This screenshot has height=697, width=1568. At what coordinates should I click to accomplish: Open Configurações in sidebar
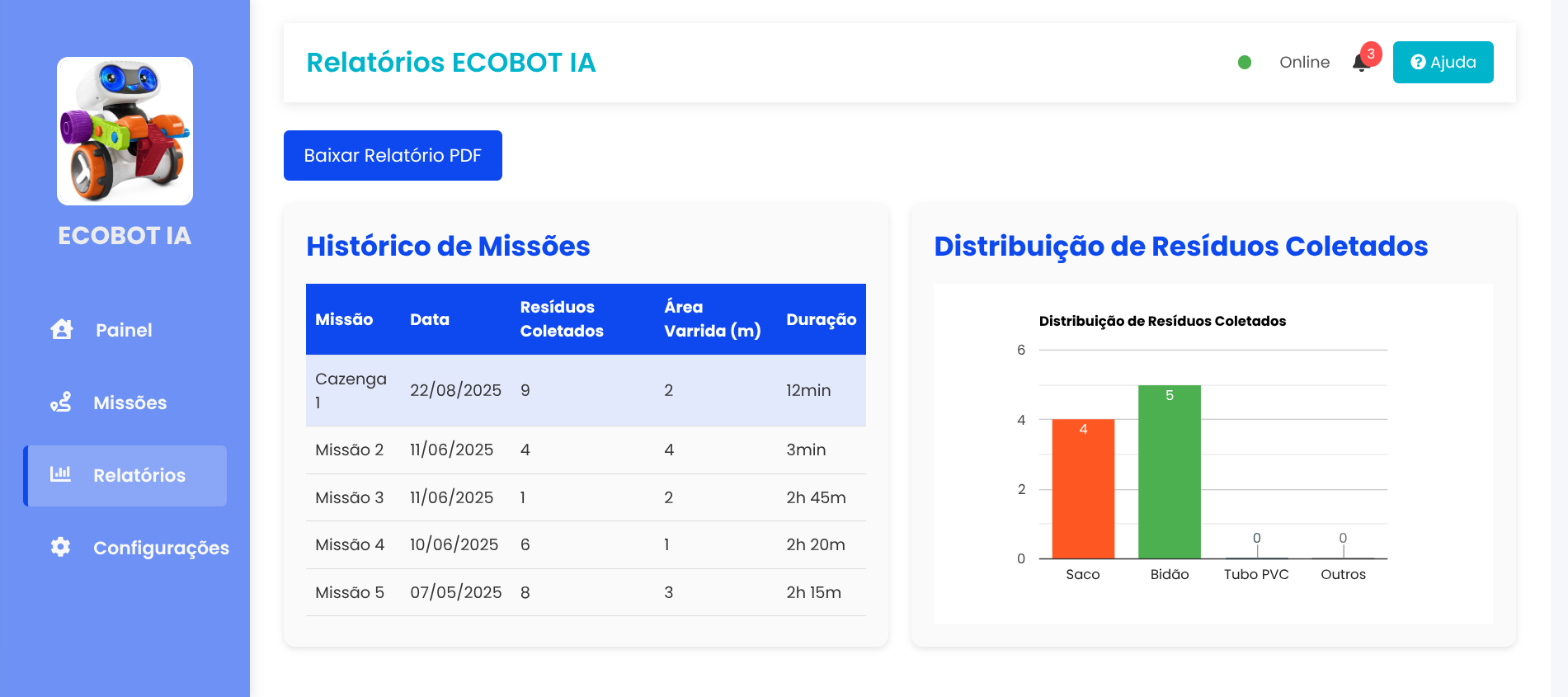pyautogui.click(x=125, y=548)
